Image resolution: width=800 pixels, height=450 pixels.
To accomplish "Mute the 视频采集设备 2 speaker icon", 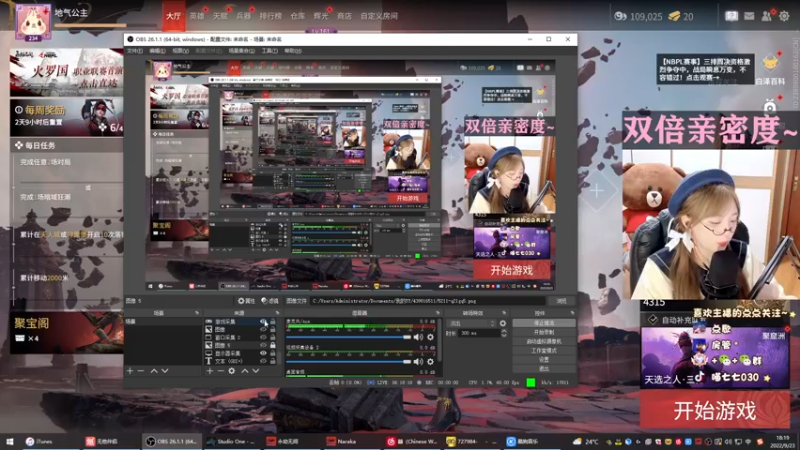I will pyautogui.click(x=418, y=362).
